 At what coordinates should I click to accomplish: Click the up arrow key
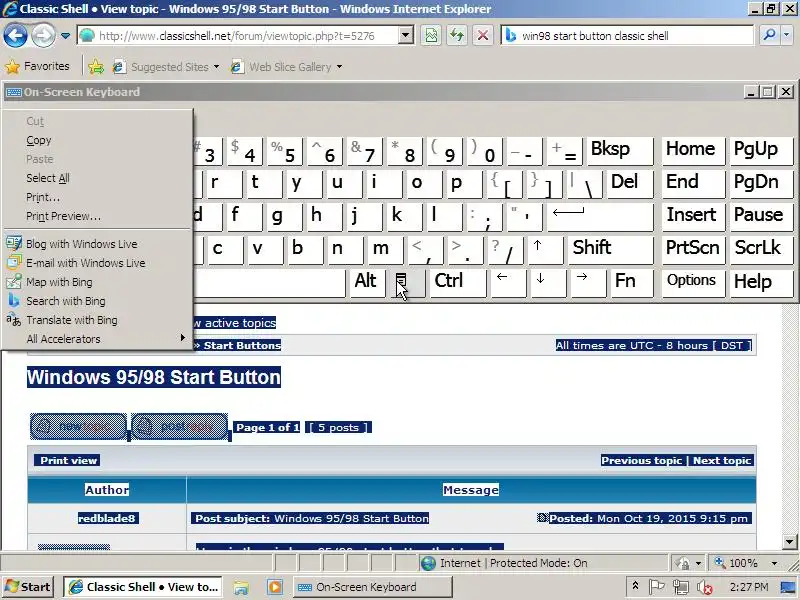coord(545,249)
